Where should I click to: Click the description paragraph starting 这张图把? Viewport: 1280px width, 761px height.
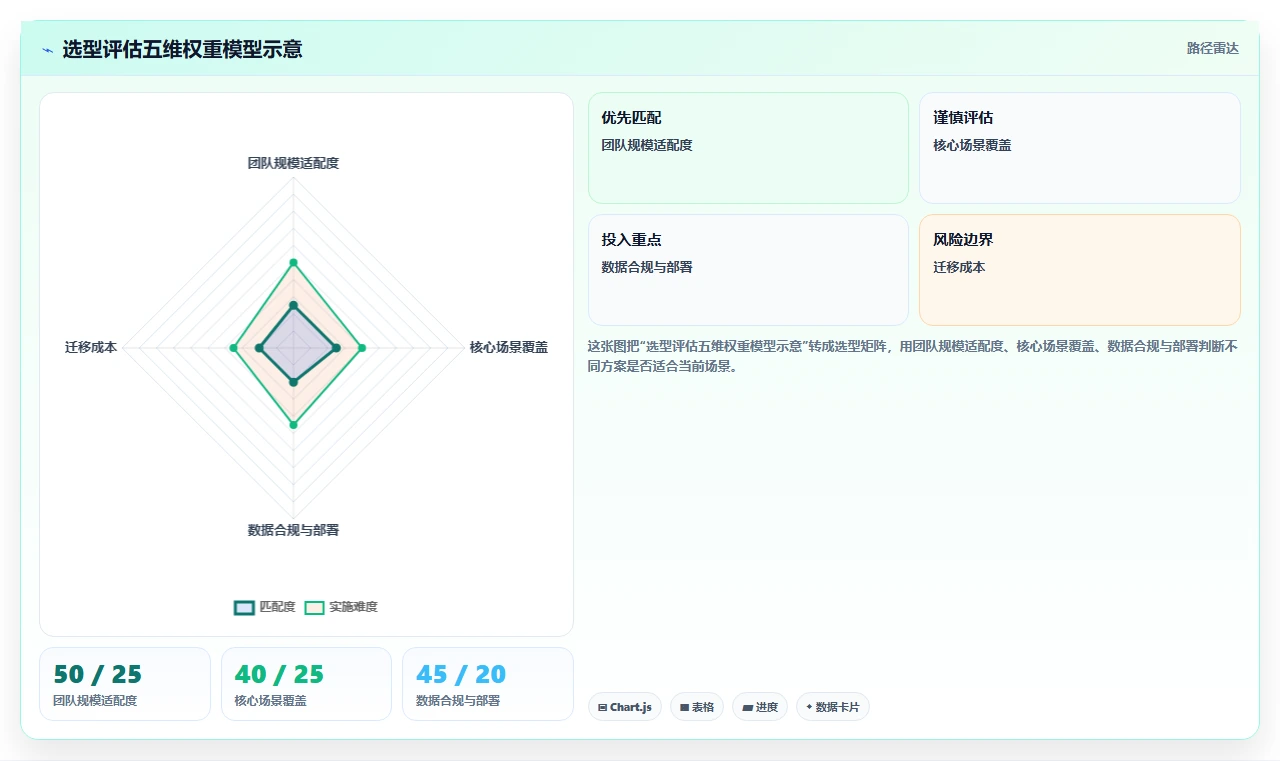[x=913, y=356]
